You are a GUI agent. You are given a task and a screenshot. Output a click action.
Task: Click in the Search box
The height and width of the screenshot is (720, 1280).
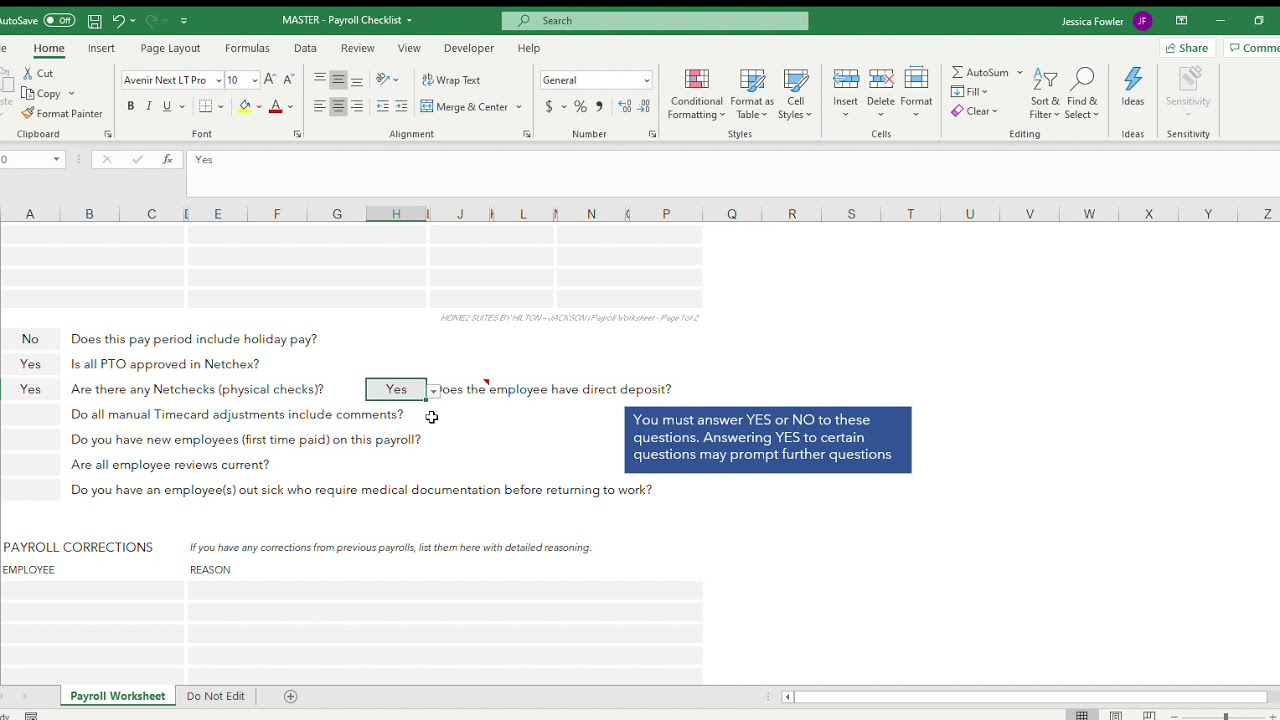tap(655, 20)
